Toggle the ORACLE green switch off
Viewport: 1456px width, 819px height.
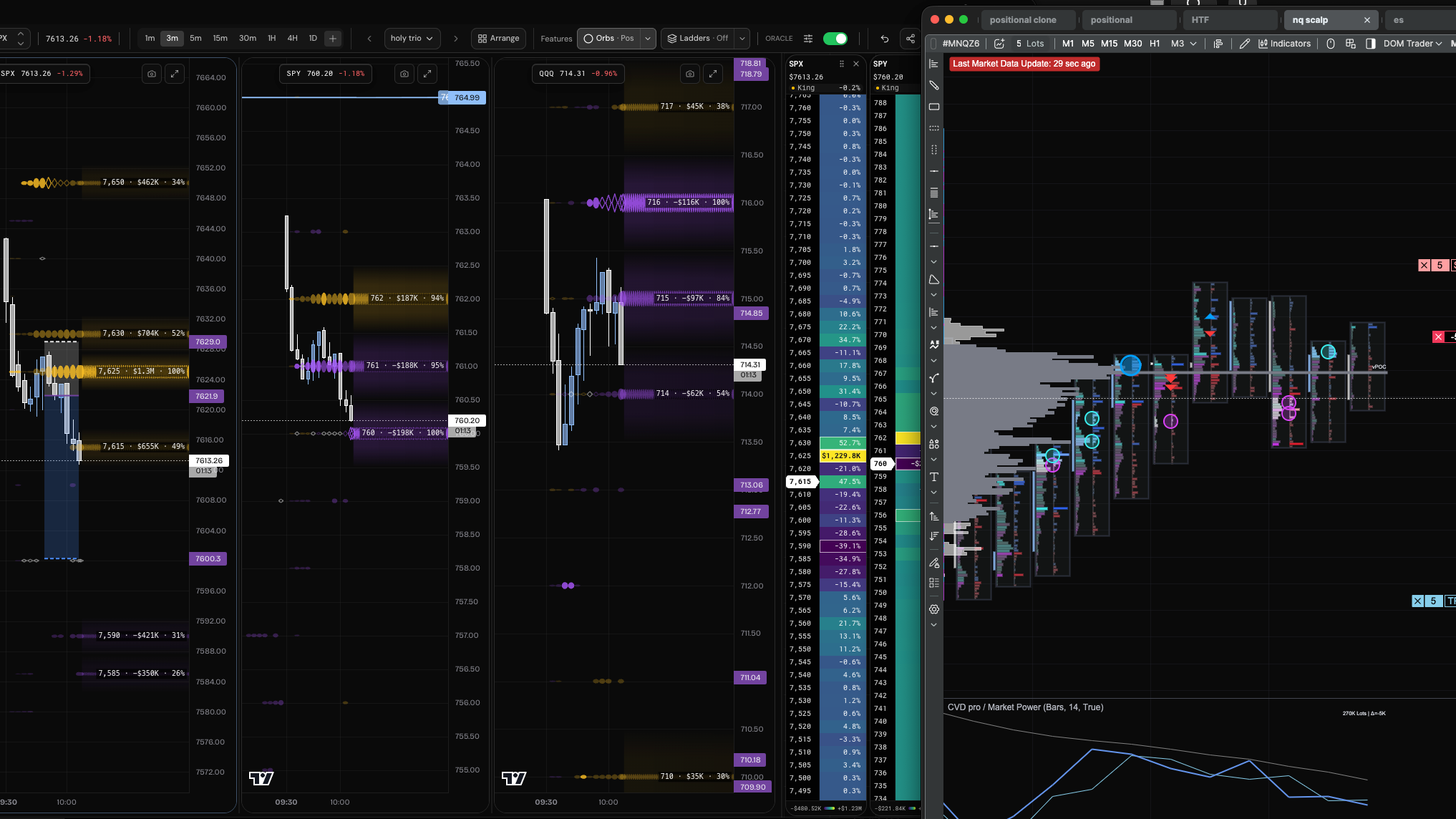pos(835,39)
